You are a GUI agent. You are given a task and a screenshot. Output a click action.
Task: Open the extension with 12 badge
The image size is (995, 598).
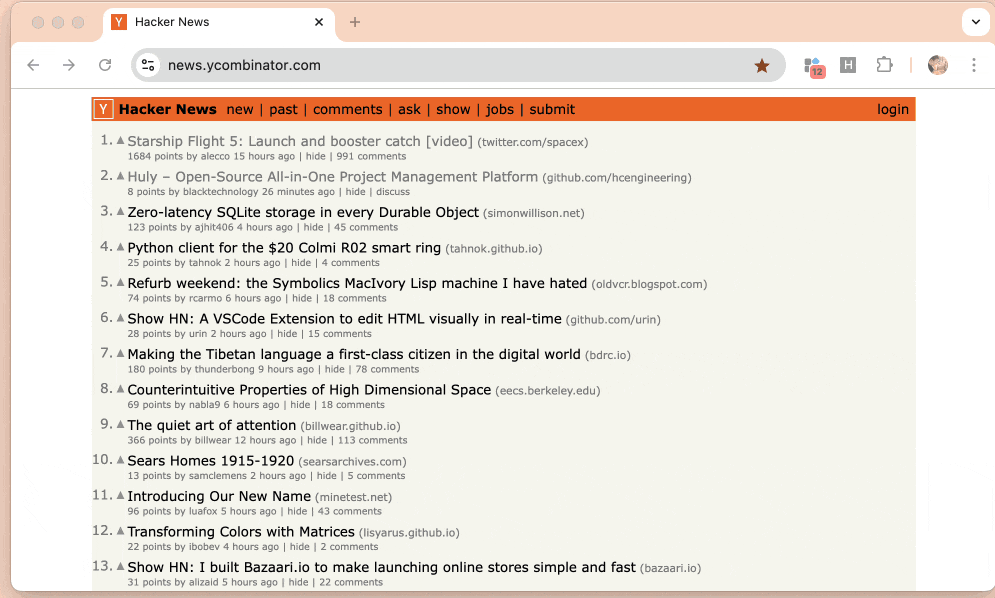(814, 66)
